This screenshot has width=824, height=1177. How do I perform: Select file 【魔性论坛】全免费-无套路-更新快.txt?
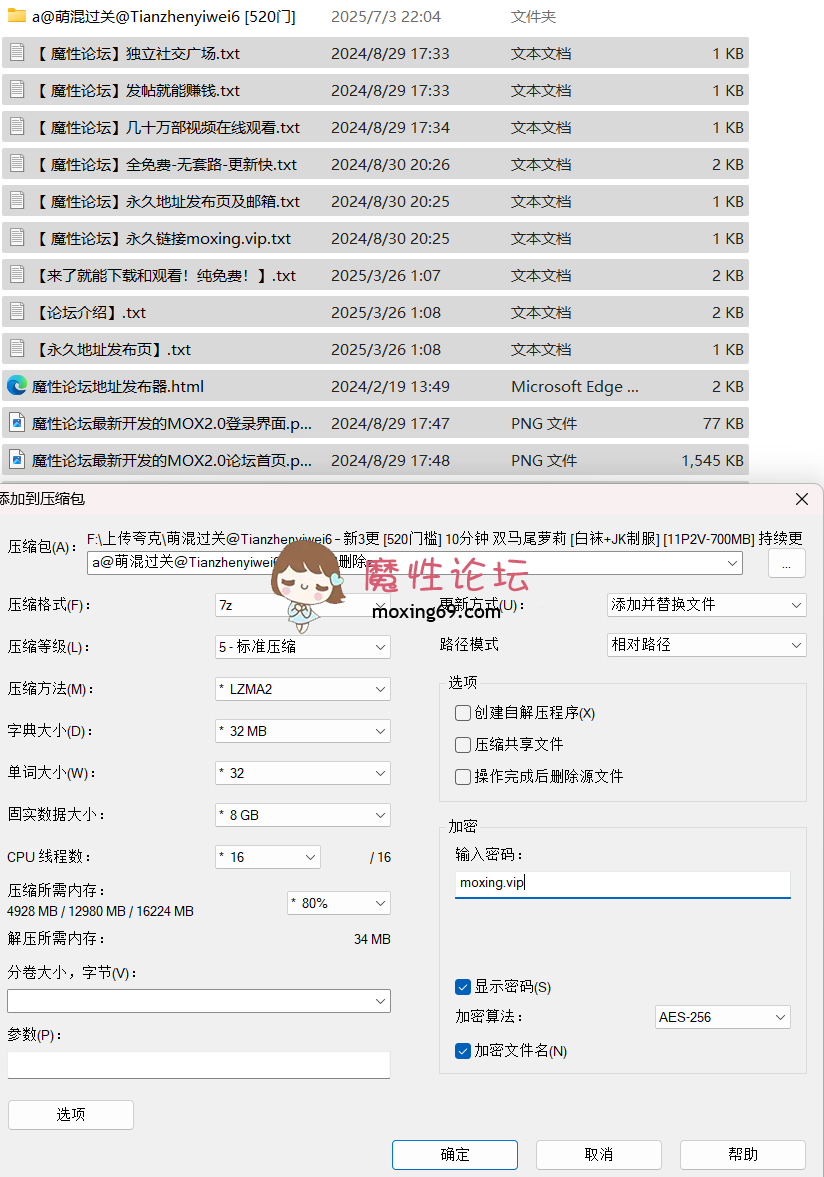(x=375, y=164)
